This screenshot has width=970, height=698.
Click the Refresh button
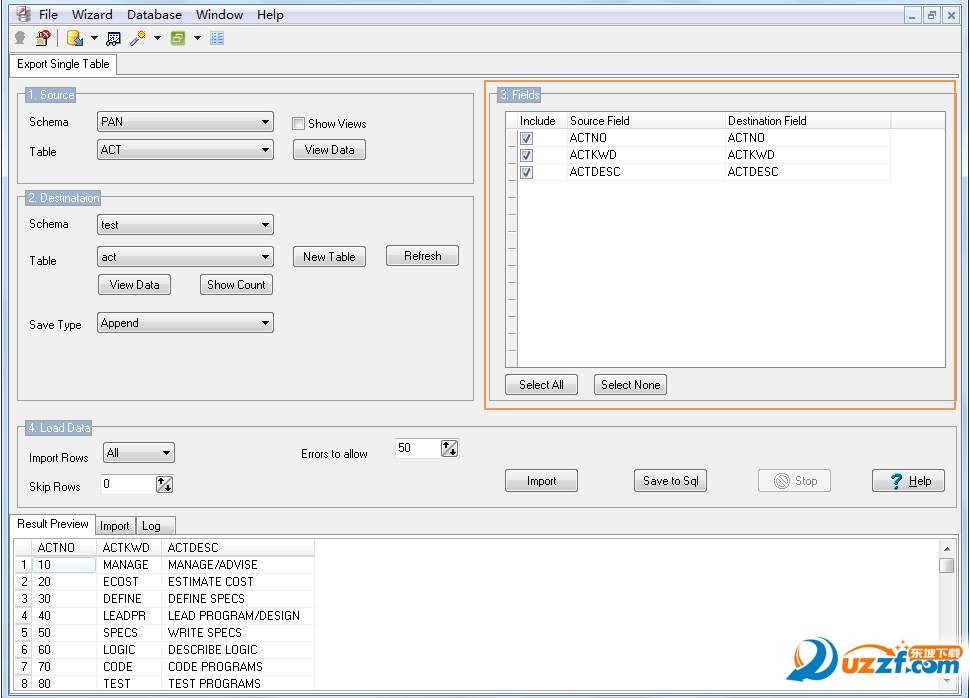click(x=423, y=256)
